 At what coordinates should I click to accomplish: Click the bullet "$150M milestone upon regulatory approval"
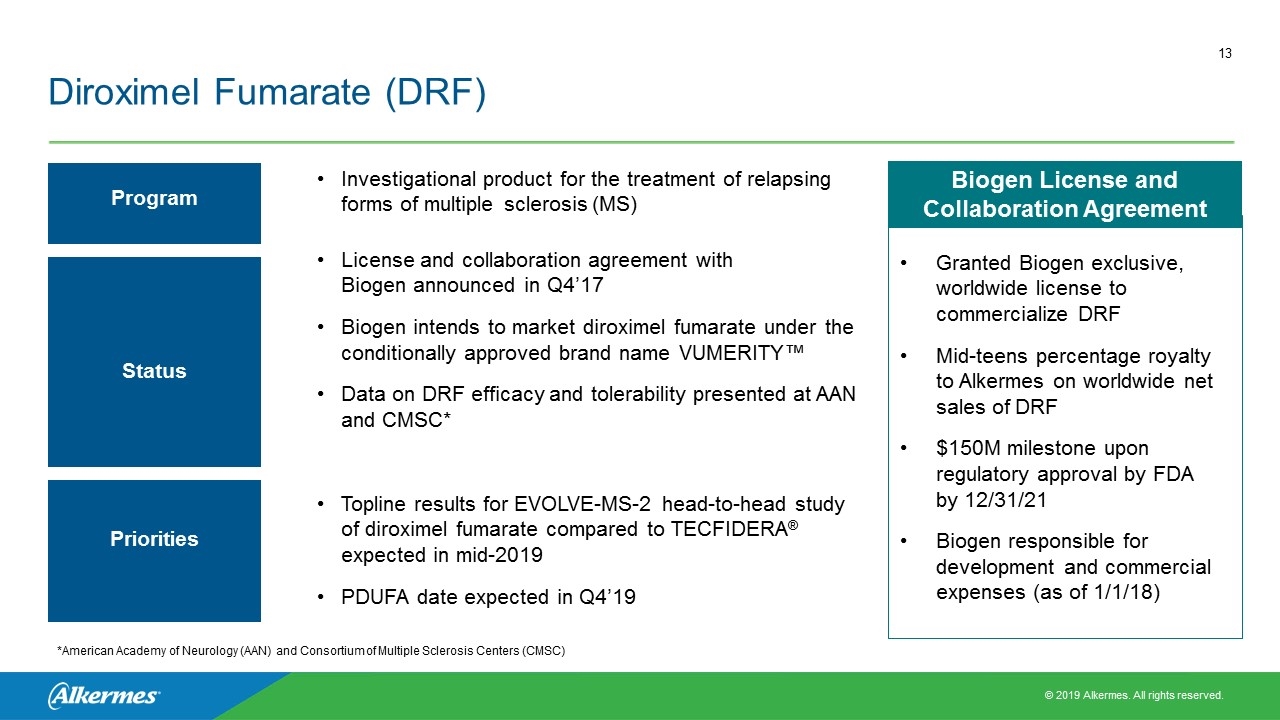(1065, 474)
